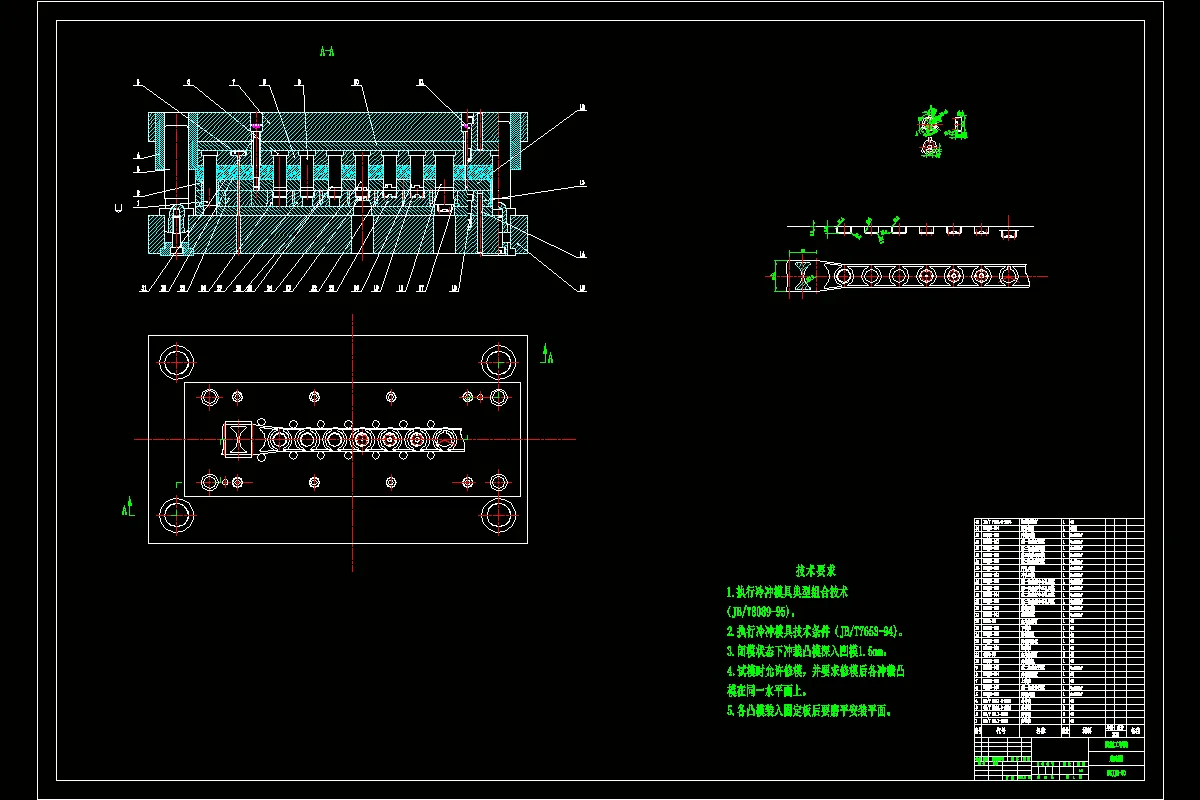The height and width of the screenshot is (800, 1200).
Task: Select the upper section arrow marked A
Action: click(547, 353)
